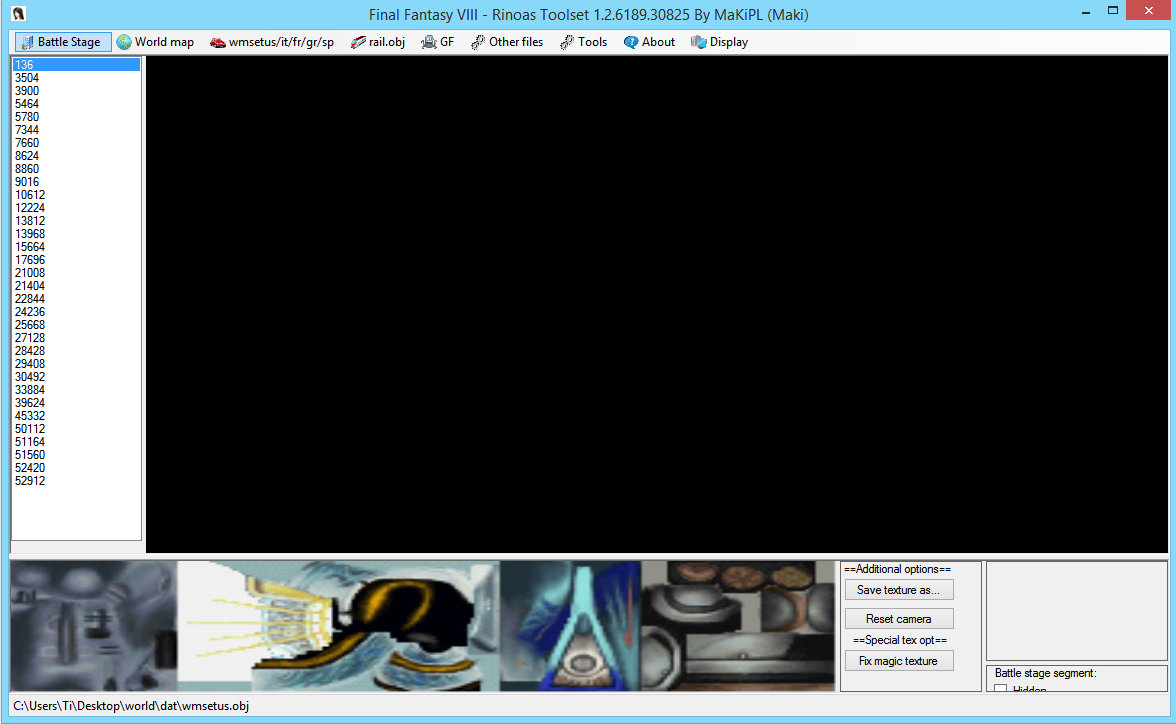Image resolution: width=1176 pixels, height=724 pixels.
Task: Maximize the Rinoas Toolset window
Action: pyautogui.click(x=1113, y=11)
